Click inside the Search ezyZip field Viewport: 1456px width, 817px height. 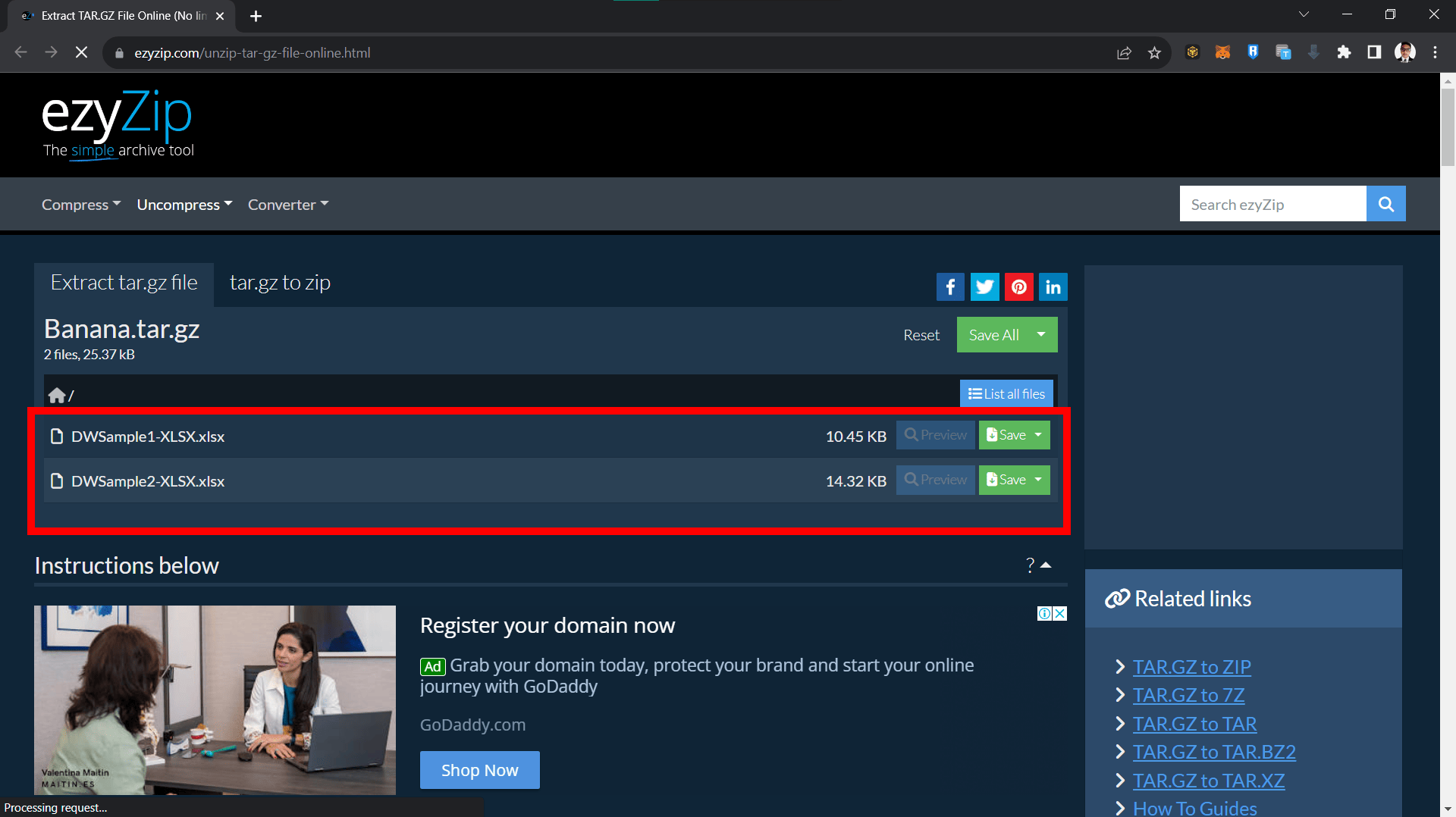pyautogui.click(x=1272, y=203)
